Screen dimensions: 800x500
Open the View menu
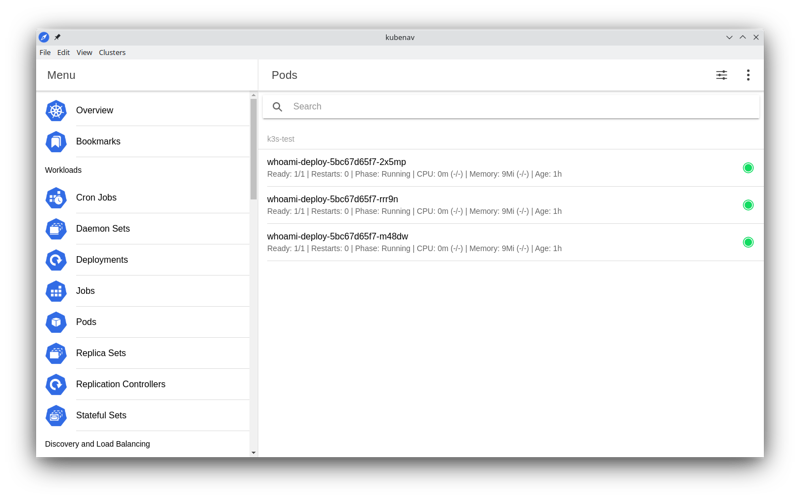(x=84, y=53)
